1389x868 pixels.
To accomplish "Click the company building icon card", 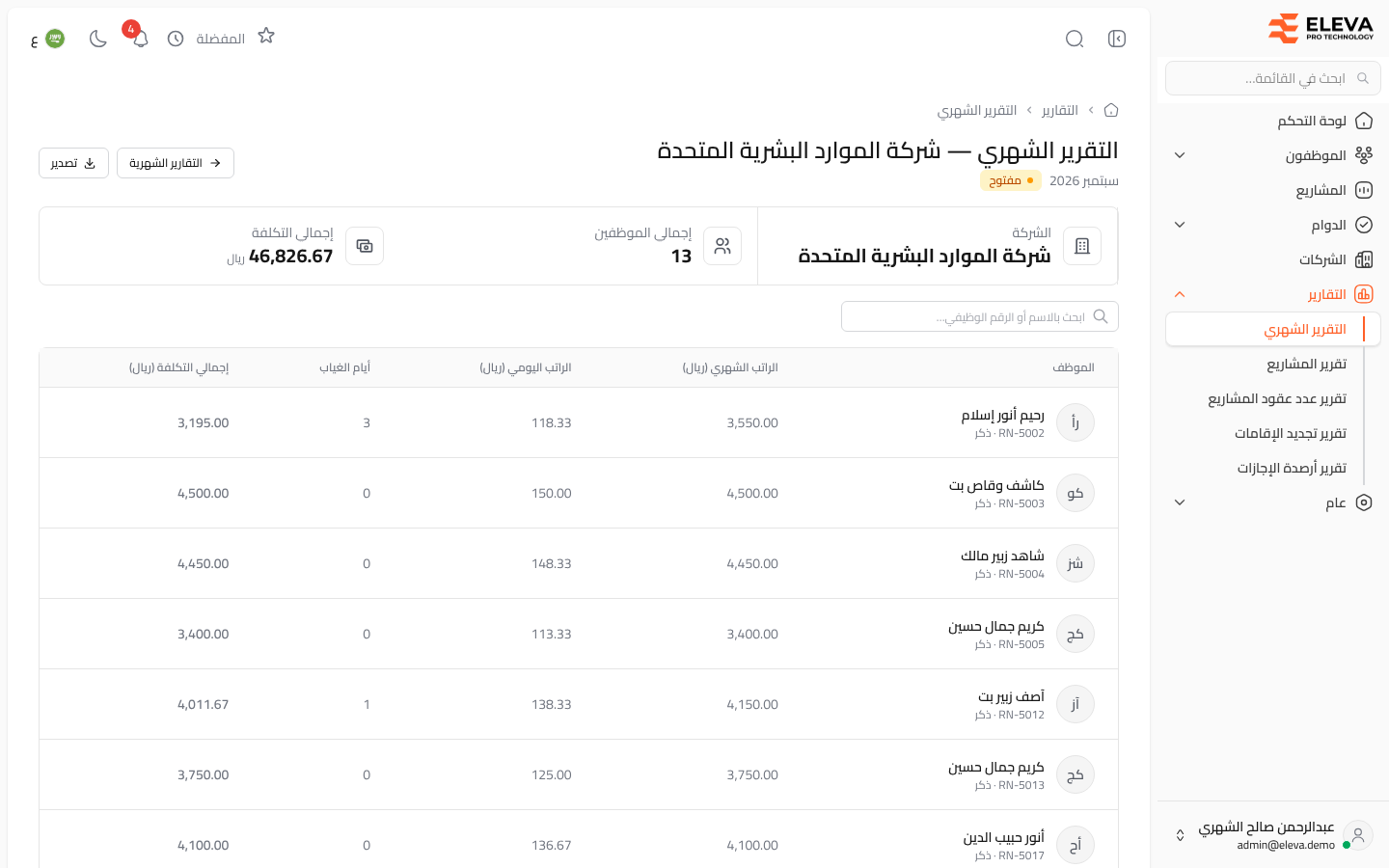I will 1082,246.
